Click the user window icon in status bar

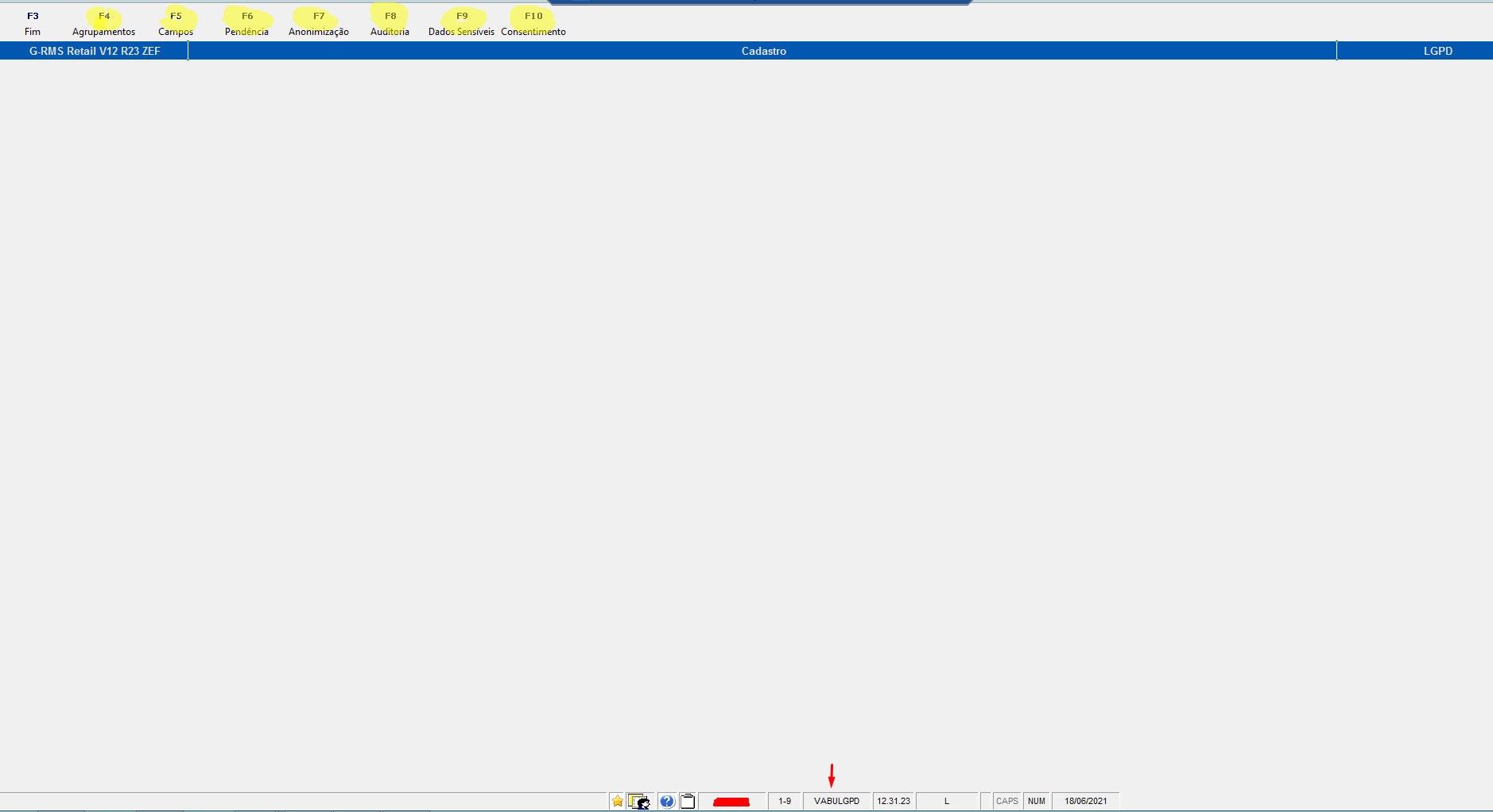click(x=639, y=801)
